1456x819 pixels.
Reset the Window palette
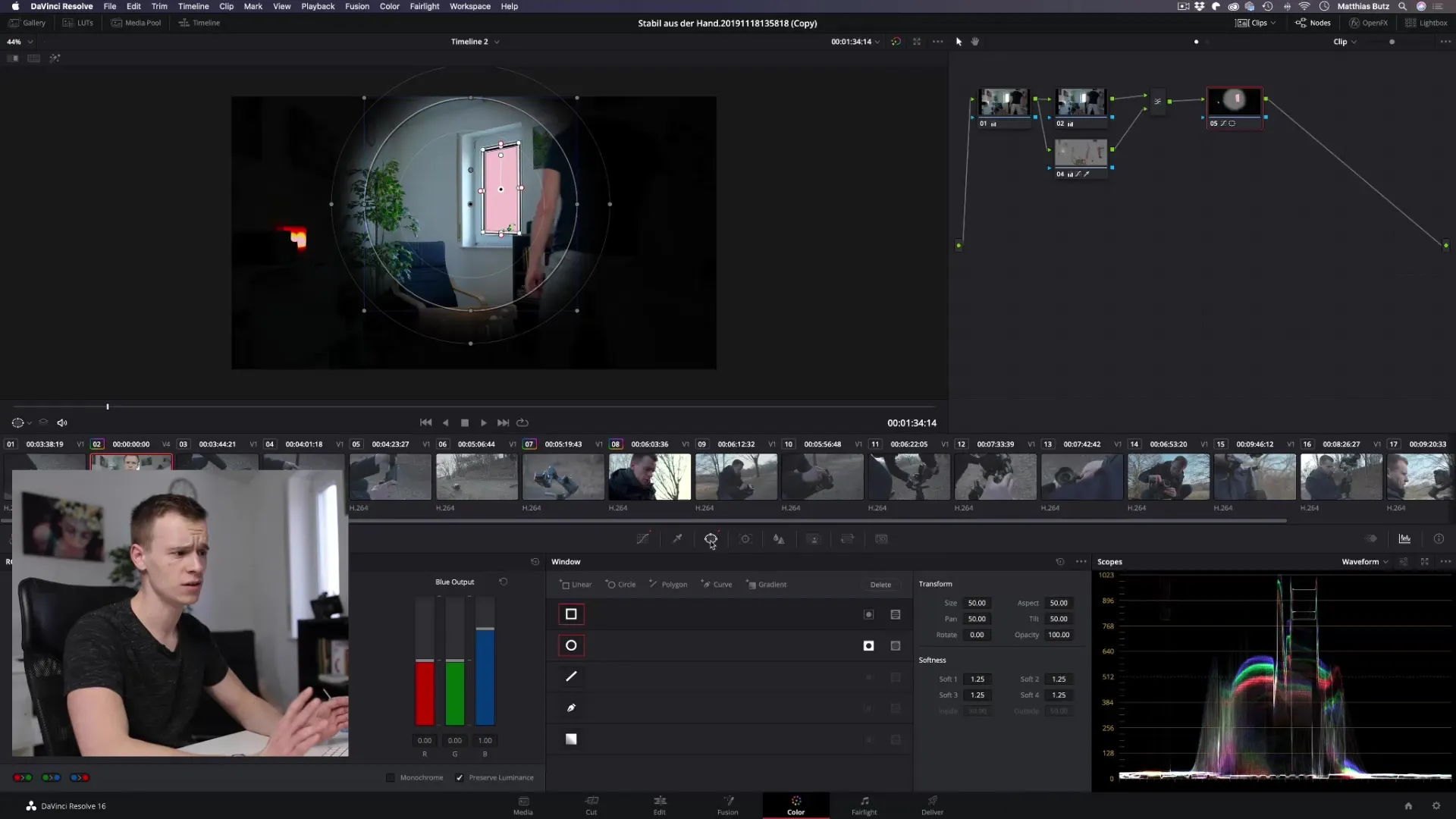tap(1059, 562)
